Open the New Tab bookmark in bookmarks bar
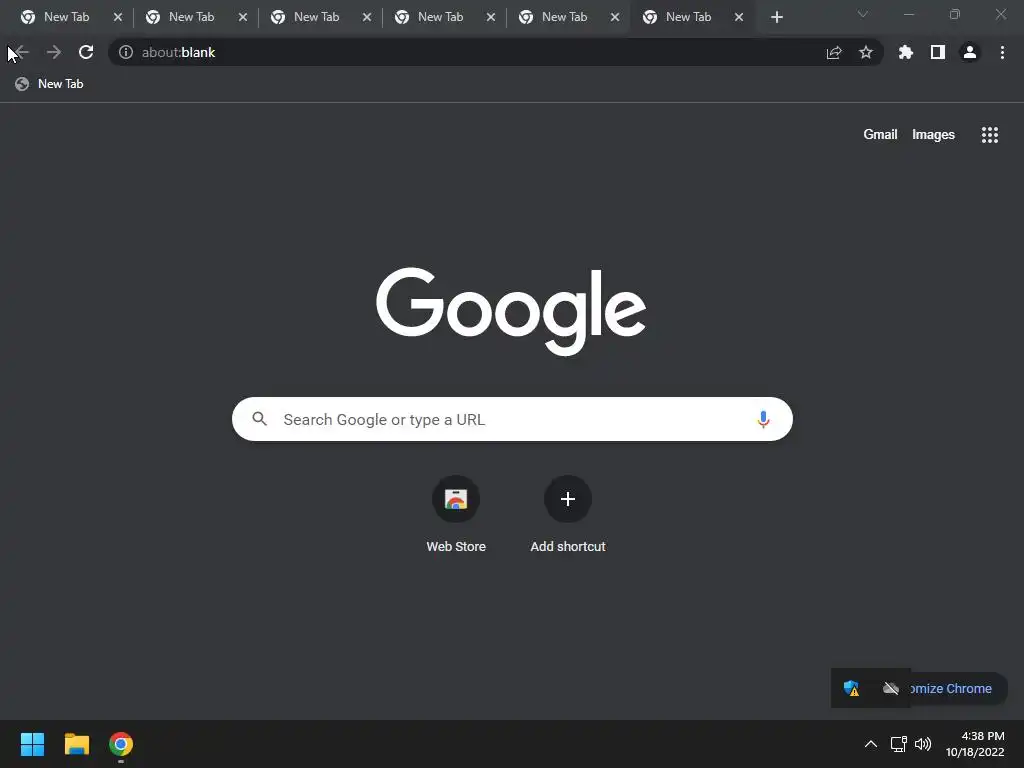 (x=50, y=84)
